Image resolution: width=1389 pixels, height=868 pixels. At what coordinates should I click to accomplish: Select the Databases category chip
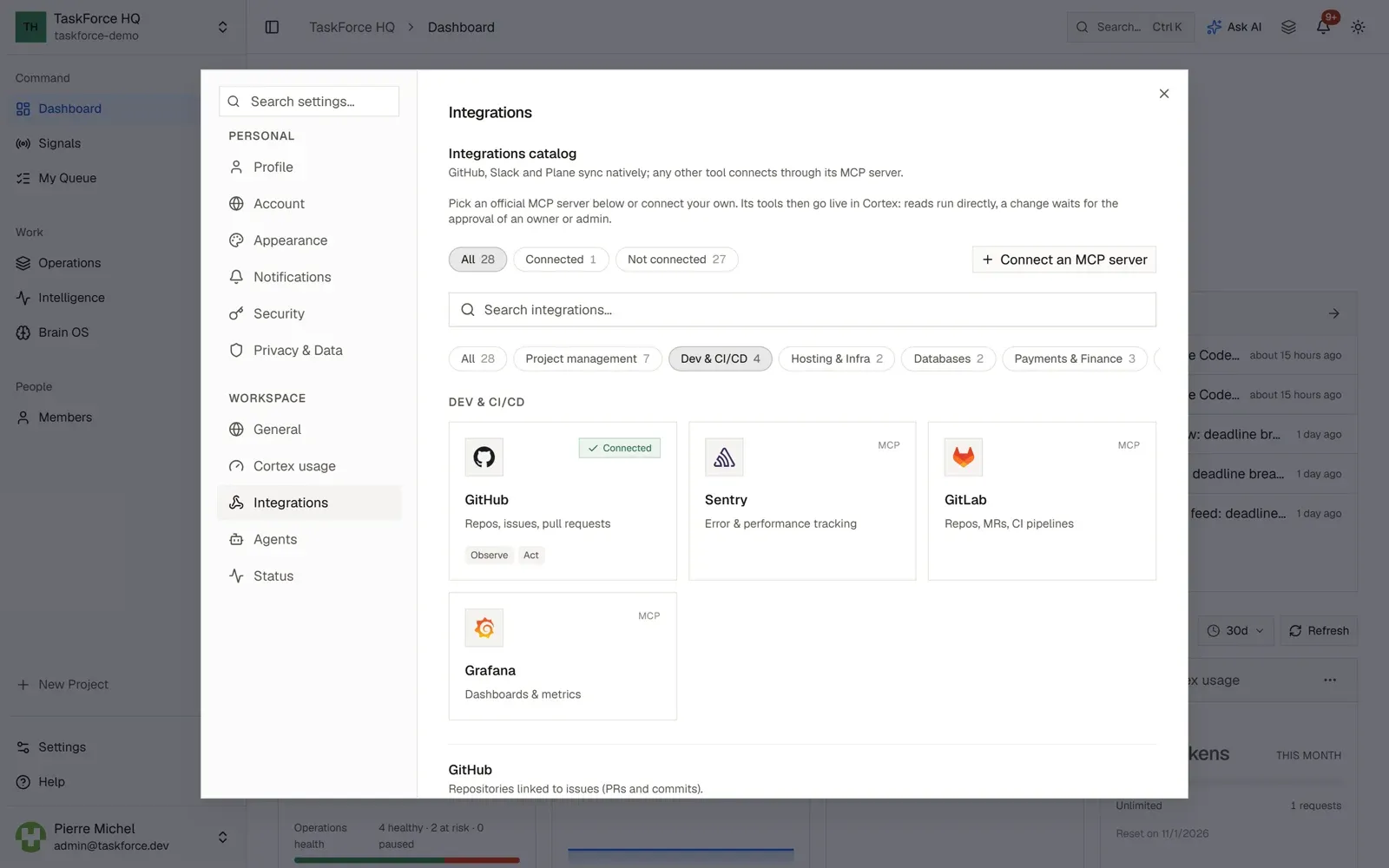[x=949, y=358]
